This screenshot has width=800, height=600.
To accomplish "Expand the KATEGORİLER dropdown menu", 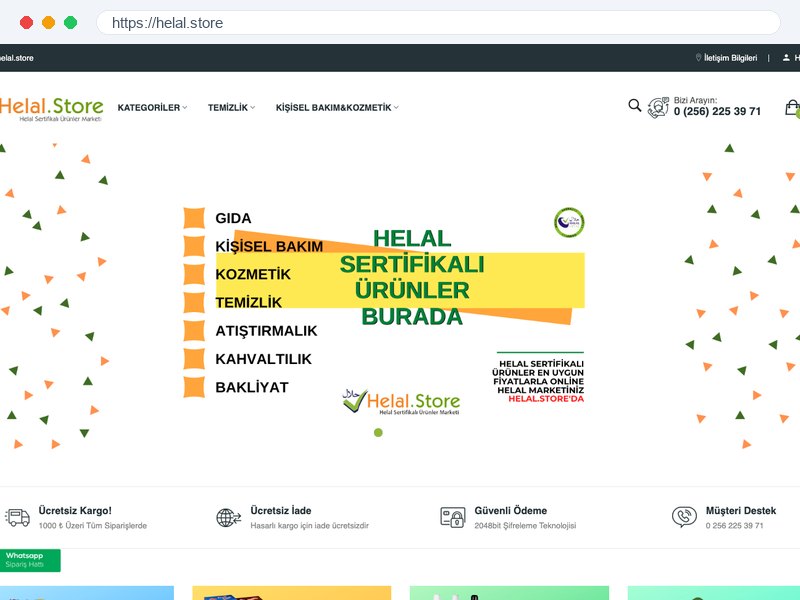I will click(x=152, y=108).
